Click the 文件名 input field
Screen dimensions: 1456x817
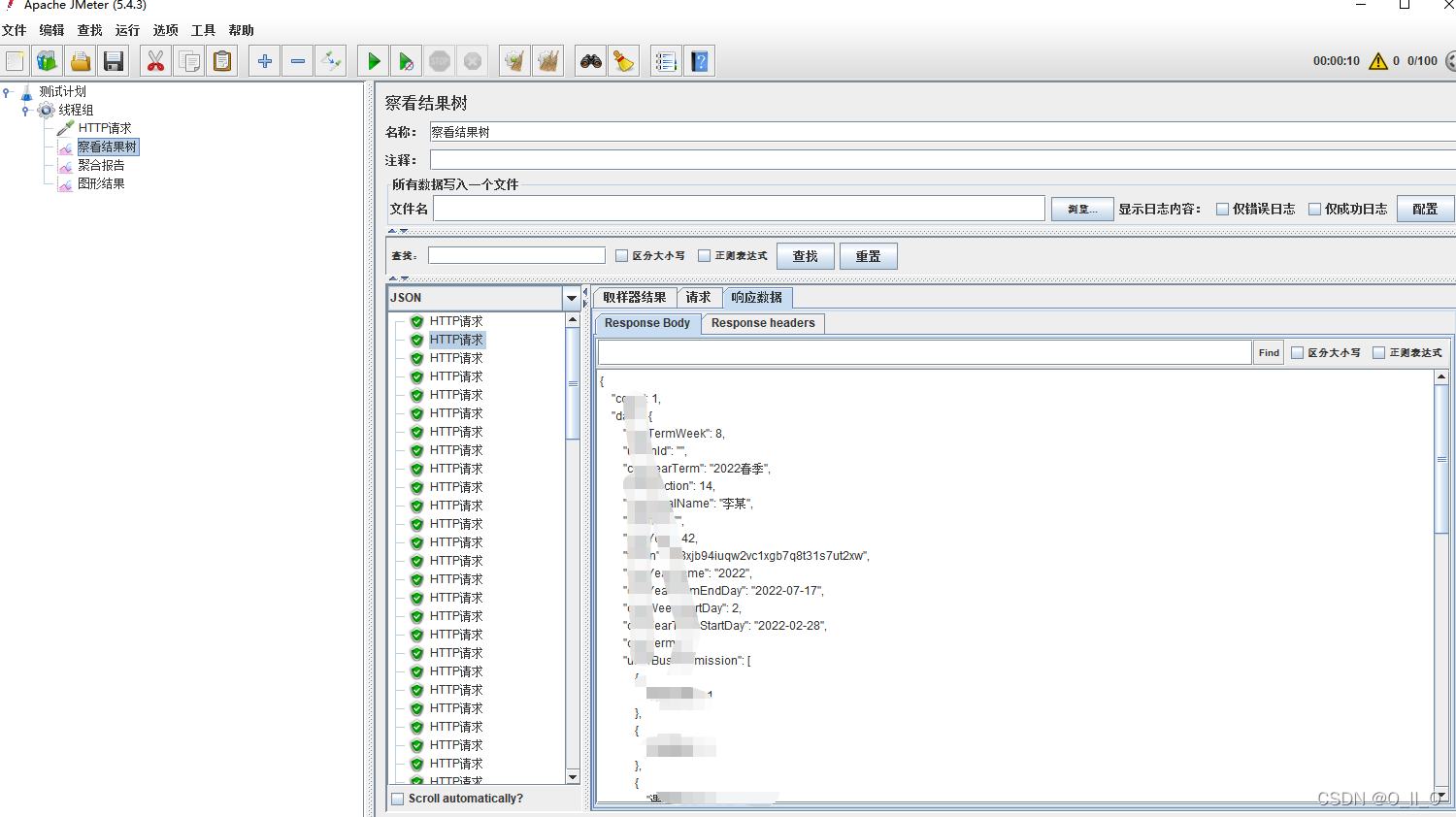click(x=739, y=209)
